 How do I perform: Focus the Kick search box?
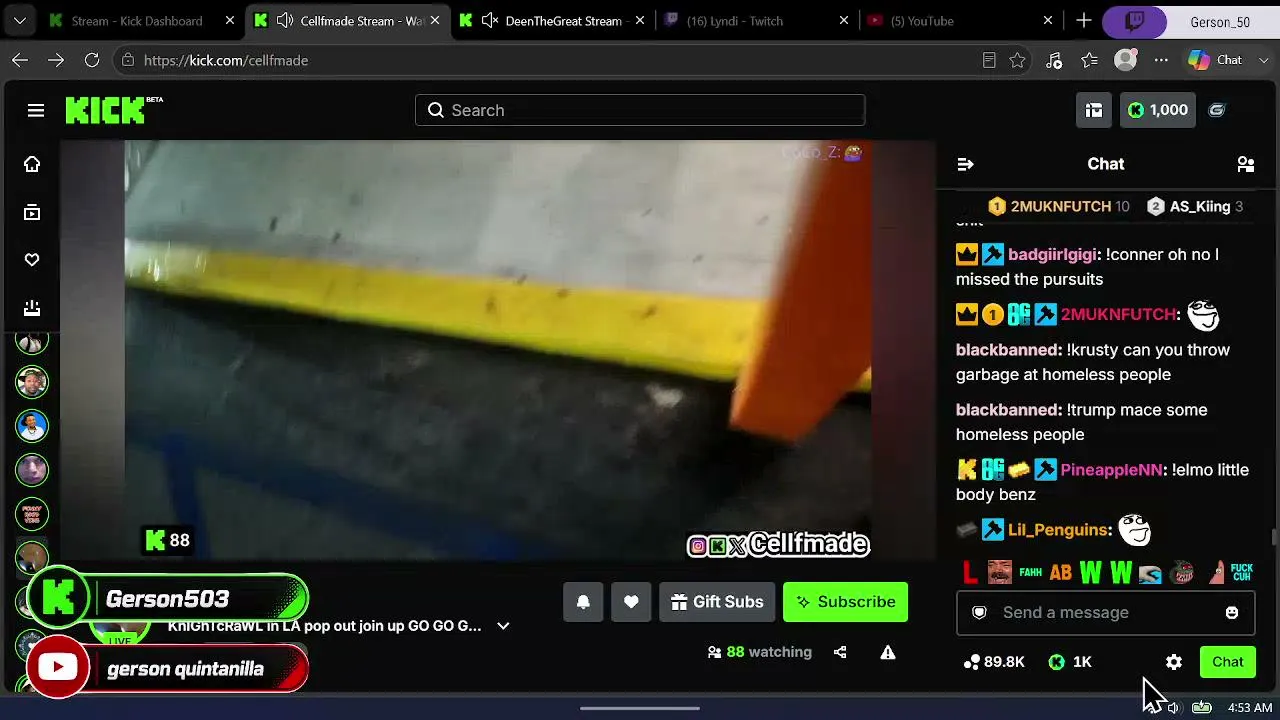[640, 110]
